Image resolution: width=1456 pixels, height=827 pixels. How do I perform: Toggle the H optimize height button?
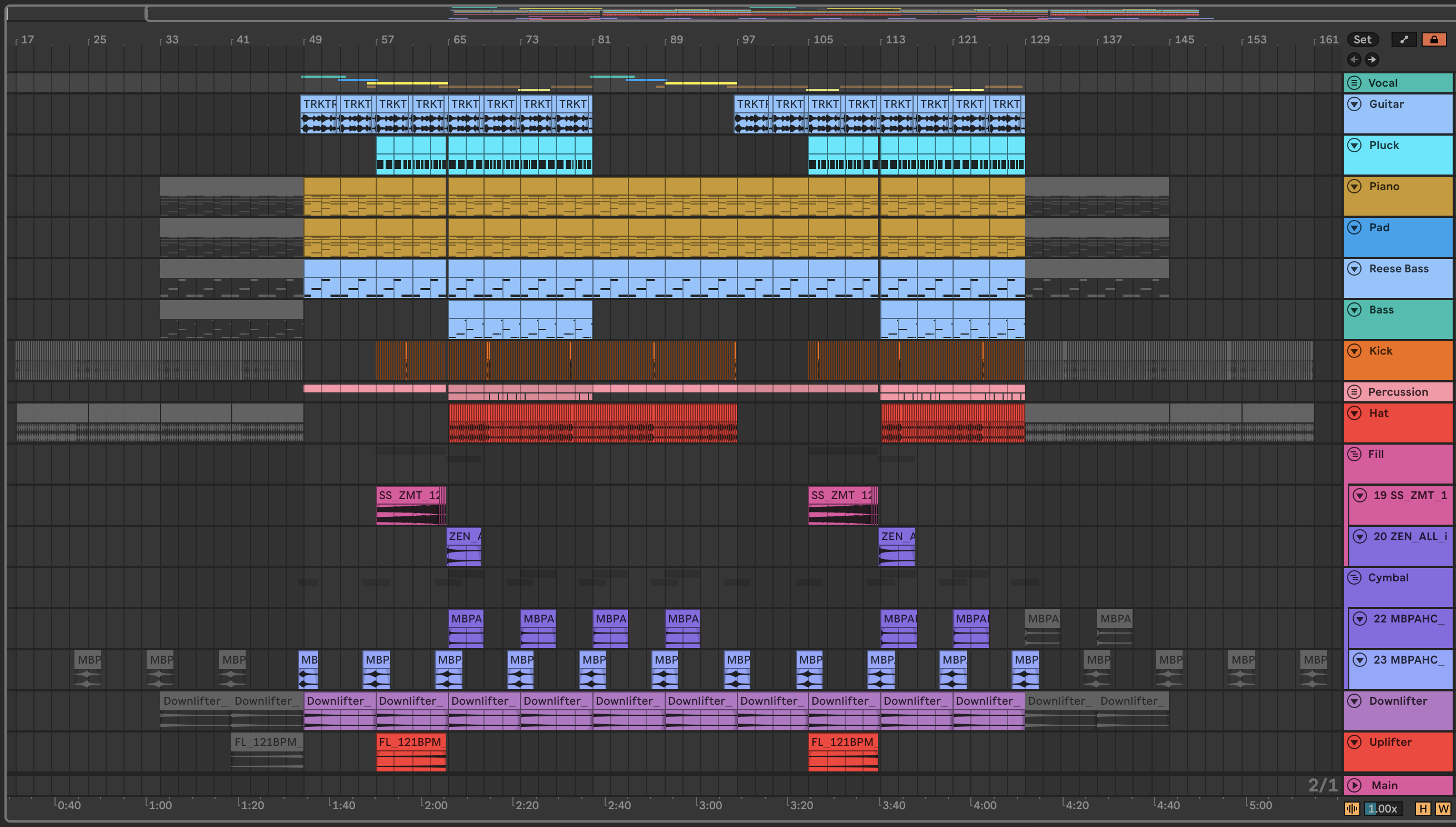1423,808
